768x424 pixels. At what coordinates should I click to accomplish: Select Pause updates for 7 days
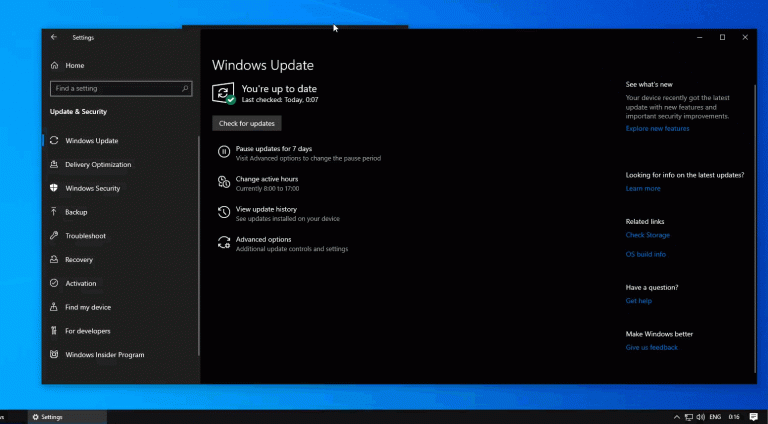click(274, 148)
